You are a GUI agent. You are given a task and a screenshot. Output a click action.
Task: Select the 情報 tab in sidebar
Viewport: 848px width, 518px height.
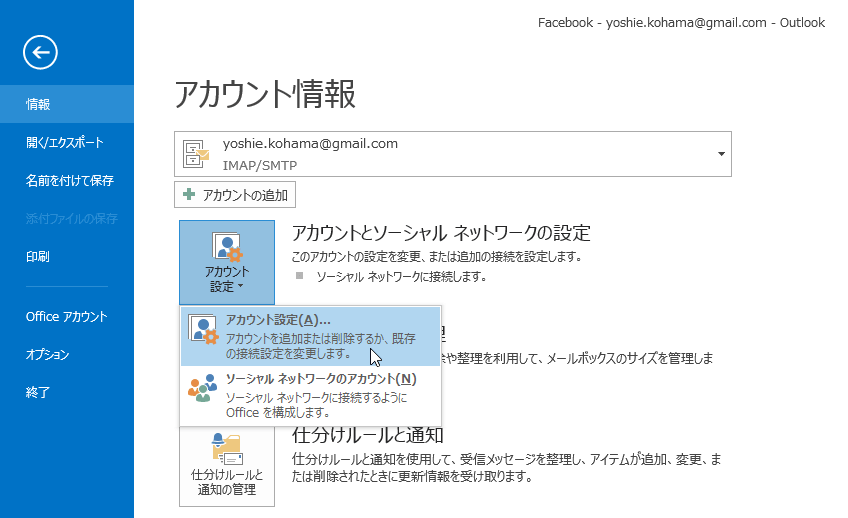[67, 104]
